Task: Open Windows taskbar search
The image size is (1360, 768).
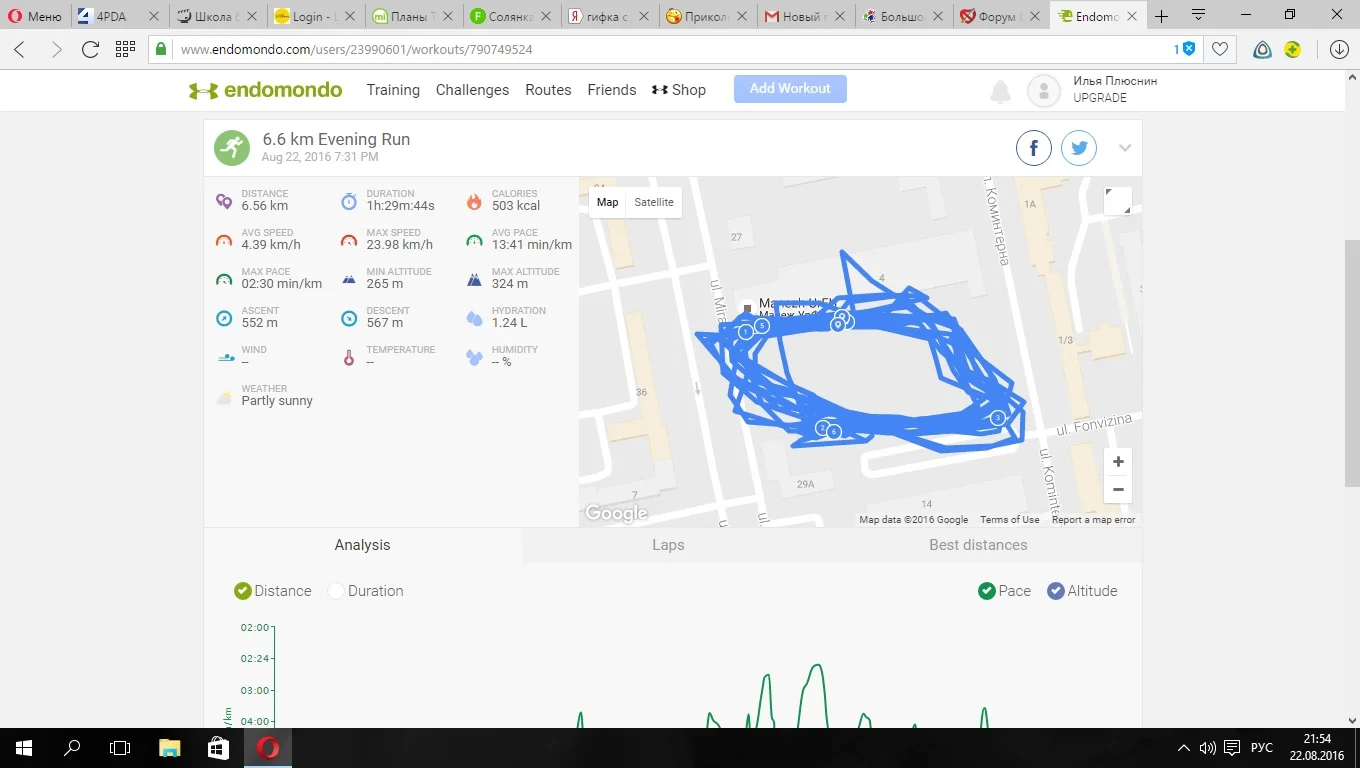Action: pyautogui.click(x=72, y=748)
